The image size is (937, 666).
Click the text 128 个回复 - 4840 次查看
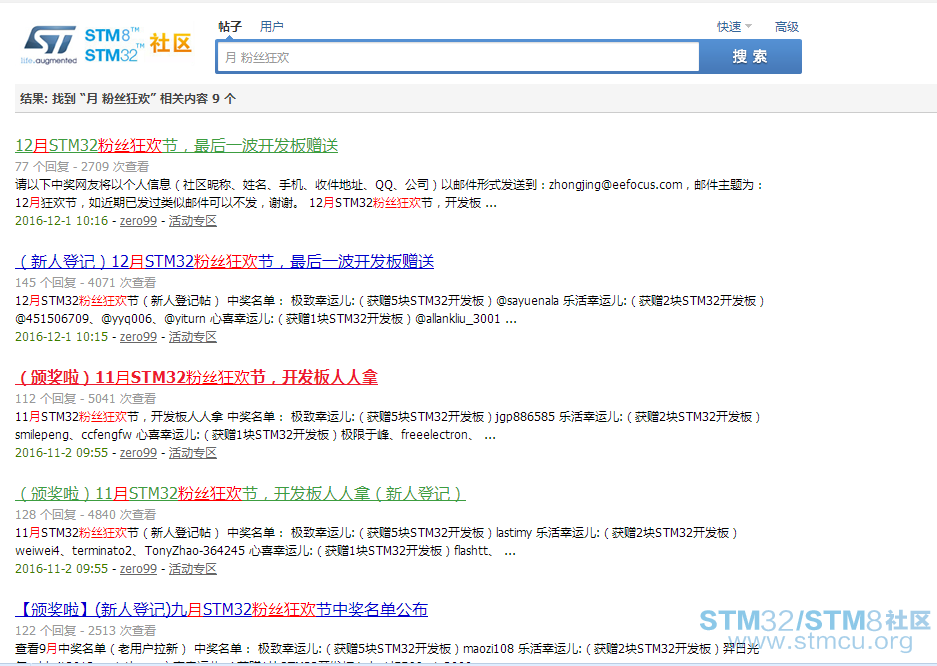85,514
